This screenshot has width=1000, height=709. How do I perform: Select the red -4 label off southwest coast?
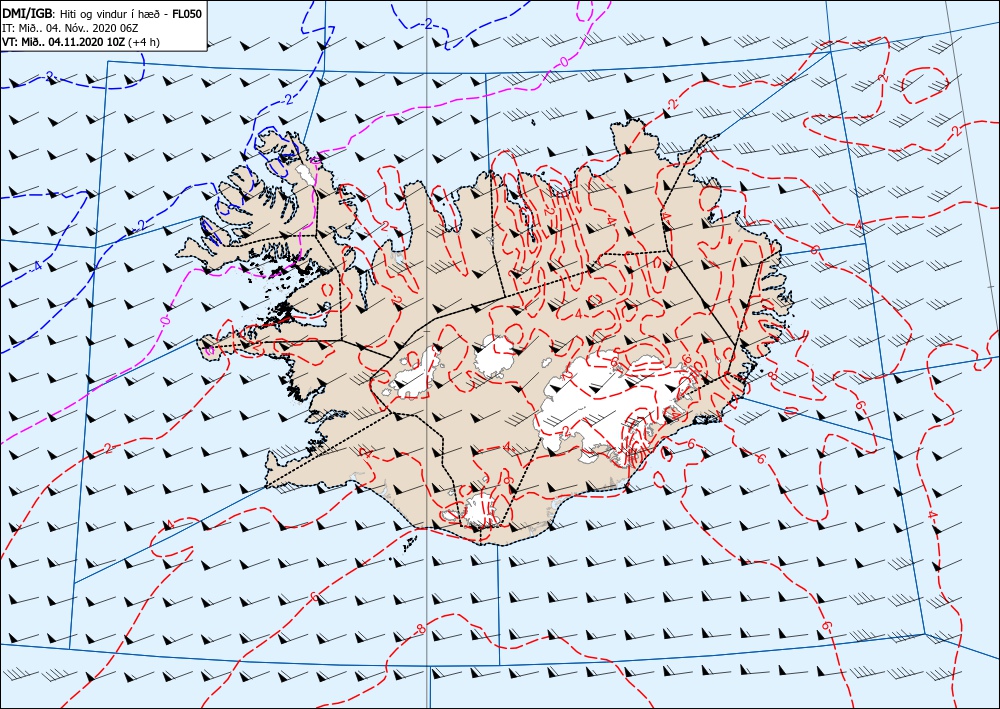[169, 524]
